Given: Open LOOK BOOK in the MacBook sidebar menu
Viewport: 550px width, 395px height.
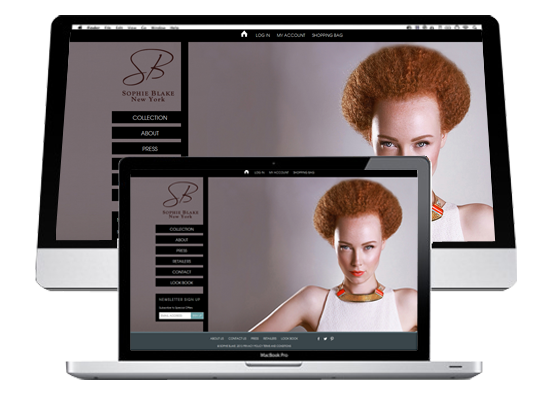Looking at the screenshot, I should (180, 282).
